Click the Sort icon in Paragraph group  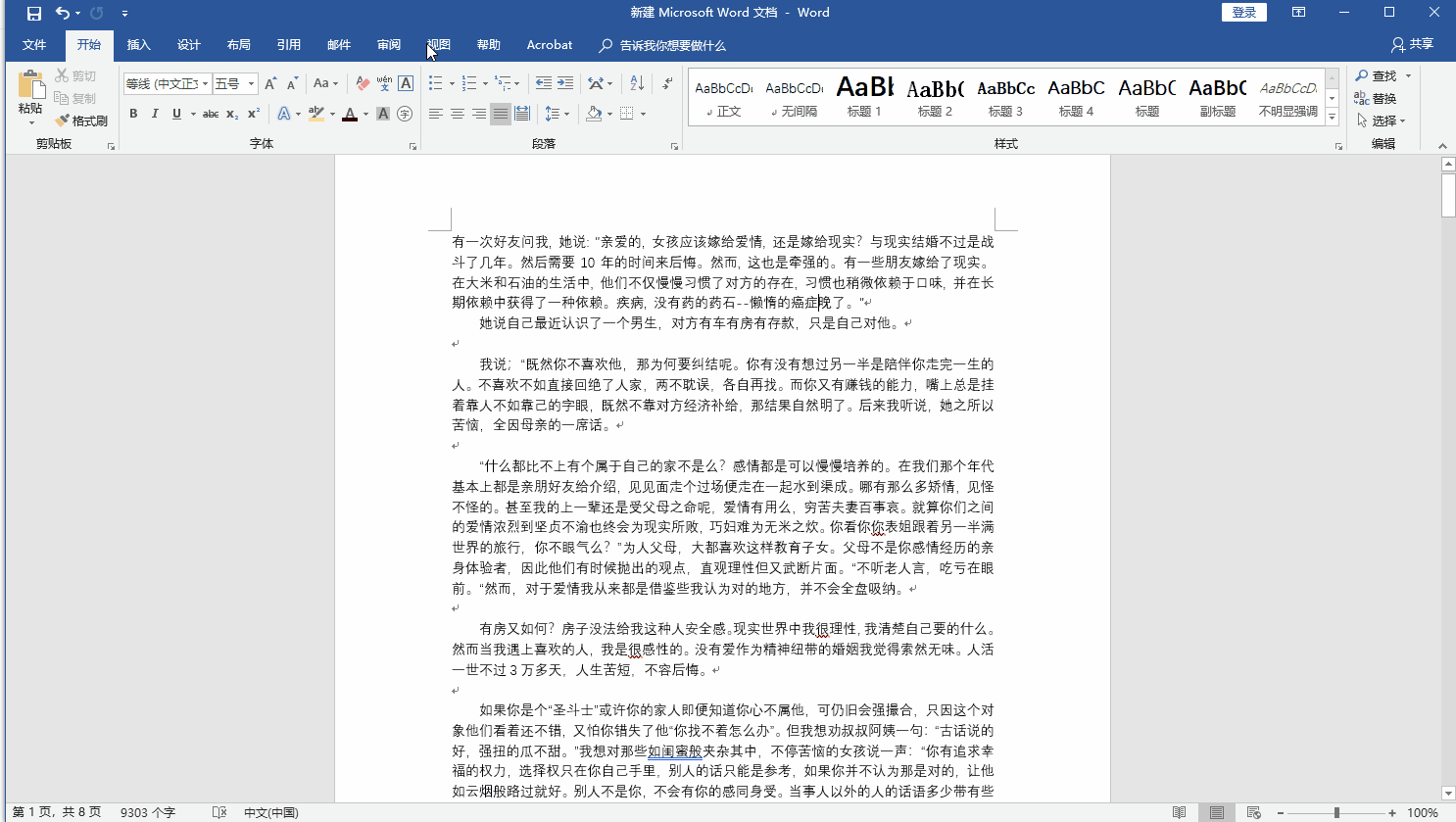pos(636,83)
